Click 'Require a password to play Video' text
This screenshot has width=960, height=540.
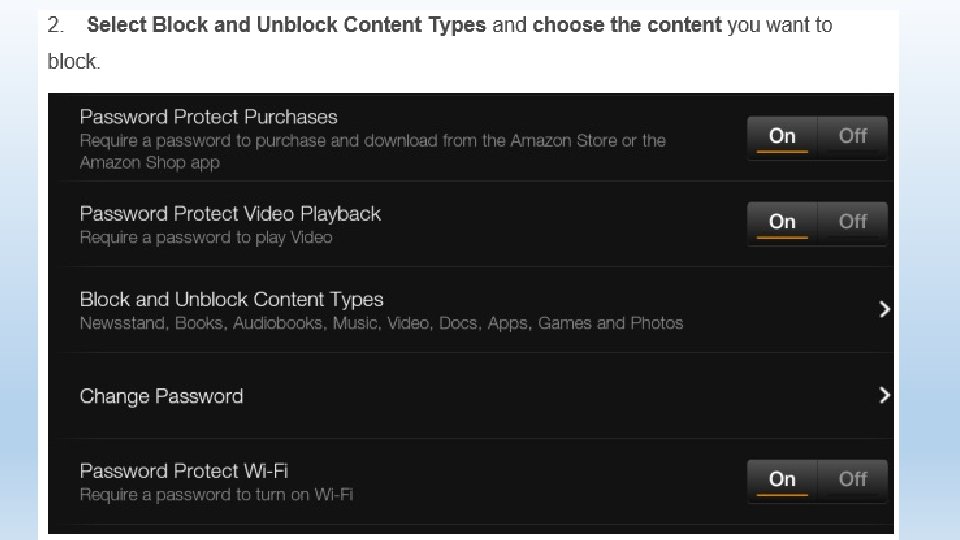click(206, 238)
